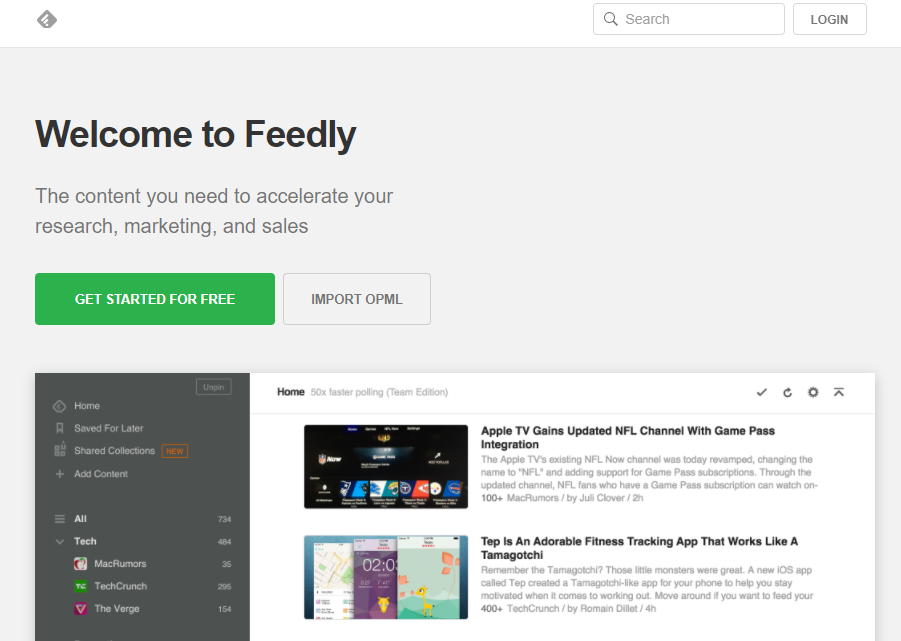901x641 pixels.
Task: Click inside the Search input field
Action: [700, 19]
